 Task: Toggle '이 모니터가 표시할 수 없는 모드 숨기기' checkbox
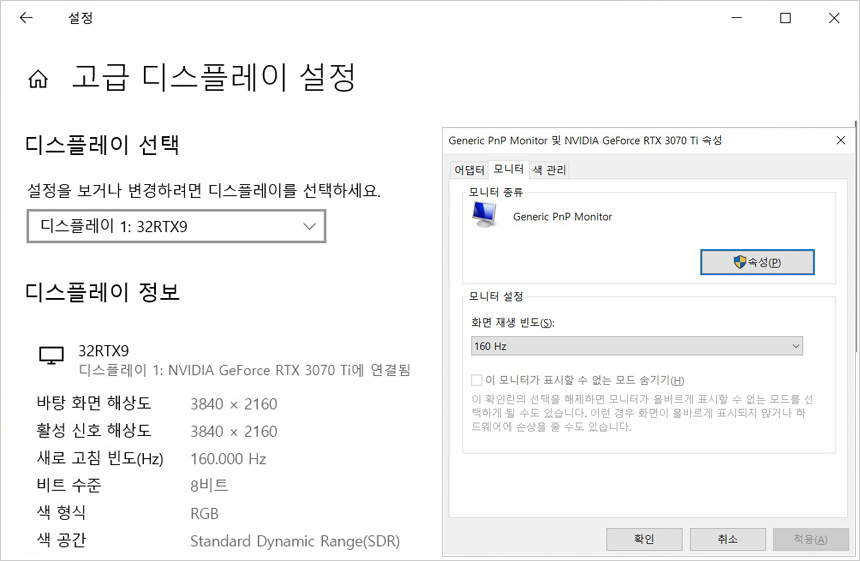tap(477, 380)
